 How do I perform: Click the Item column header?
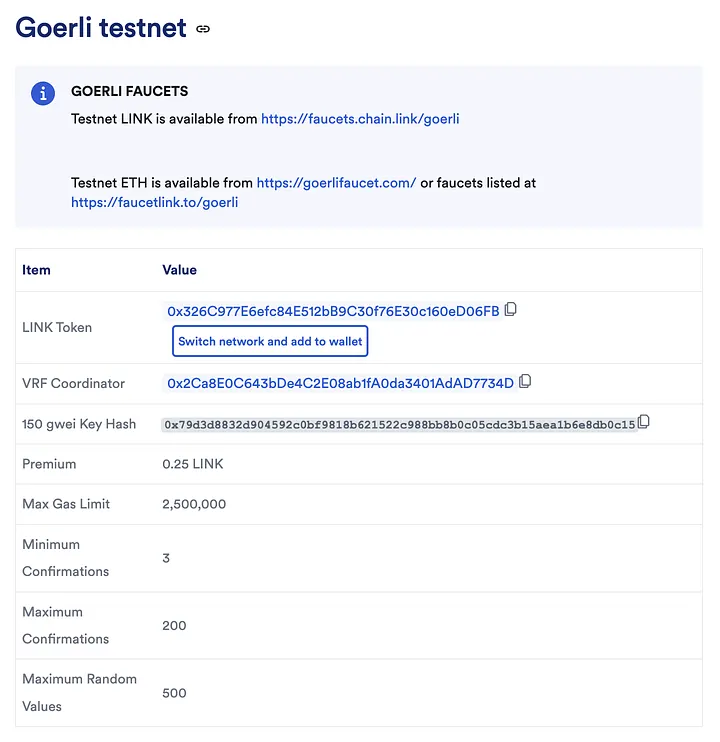[x=36, y=270]
